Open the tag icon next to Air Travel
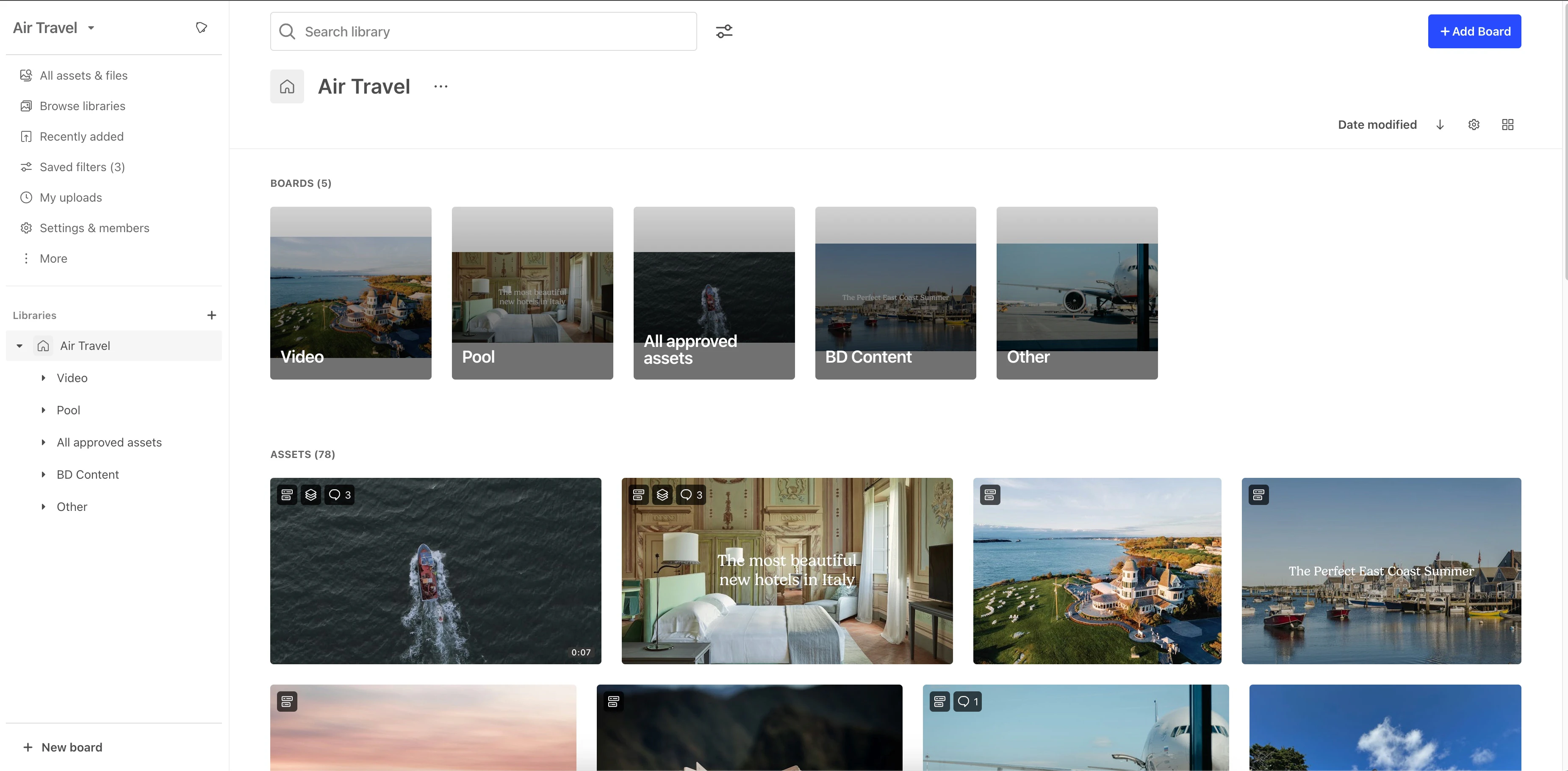1568x771 pixels. [202, 27]
